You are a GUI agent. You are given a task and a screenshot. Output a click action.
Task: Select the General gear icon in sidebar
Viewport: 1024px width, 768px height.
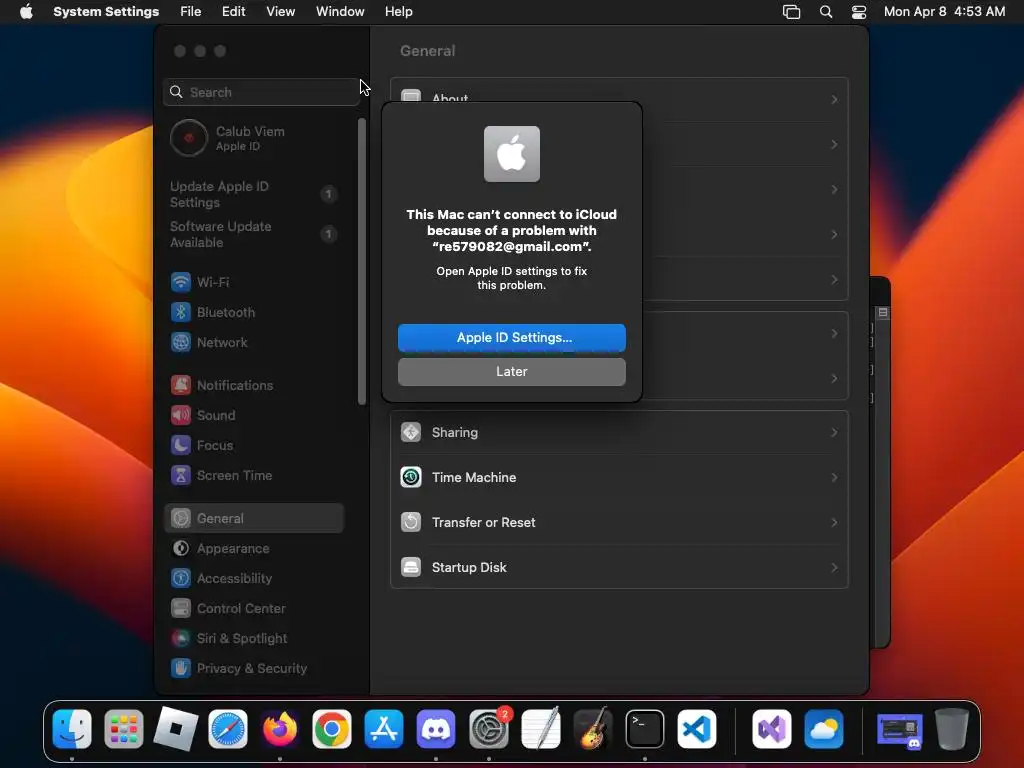pyautogui.click(x=181, y=519)
